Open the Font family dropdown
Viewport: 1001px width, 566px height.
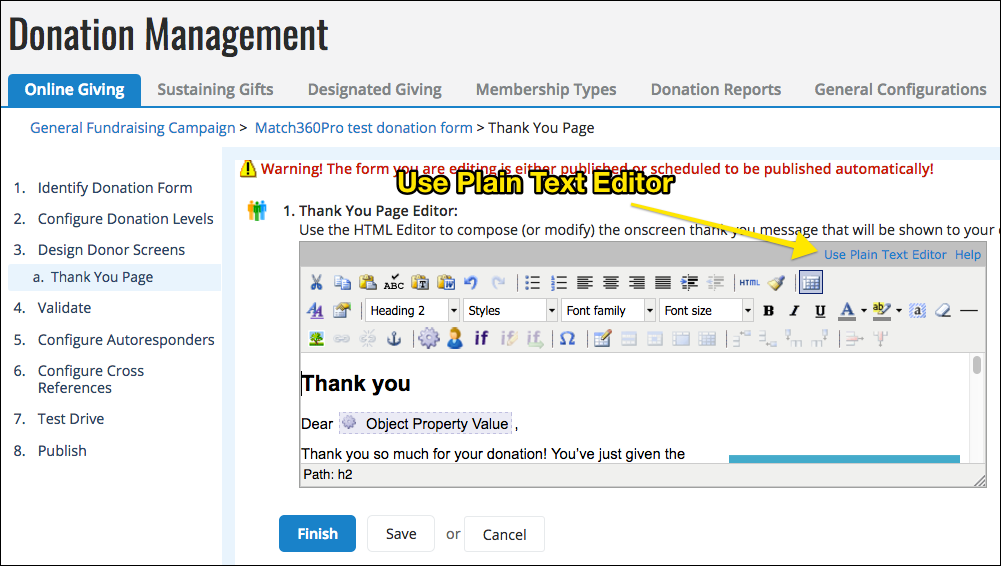608,311
